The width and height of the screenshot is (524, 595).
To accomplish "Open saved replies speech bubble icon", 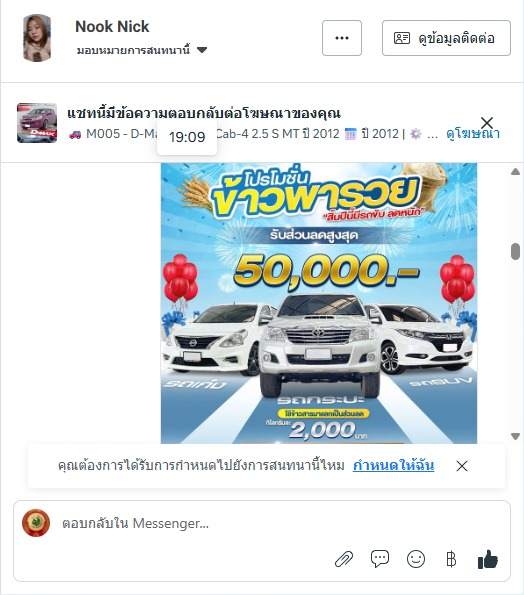I will coord(380,559).
